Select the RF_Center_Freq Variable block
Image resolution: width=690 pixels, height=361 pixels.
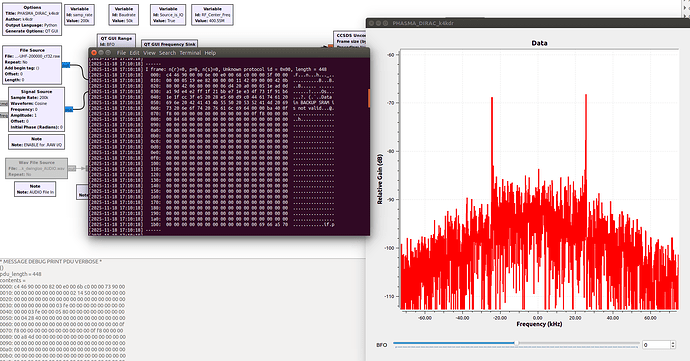pyautogui.click(x=212, y=15)
